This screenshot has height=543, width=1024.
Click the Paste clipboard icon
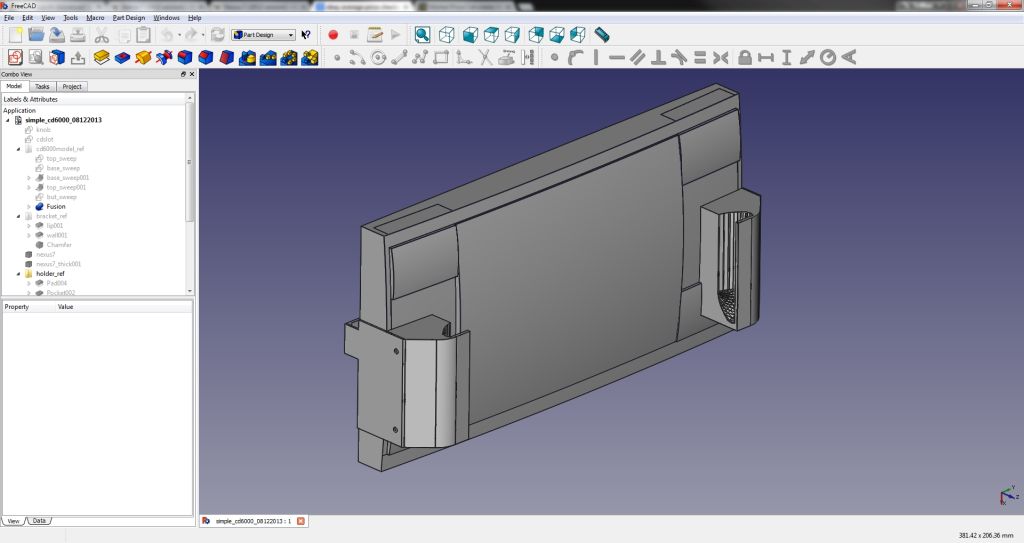coord(143,35)
